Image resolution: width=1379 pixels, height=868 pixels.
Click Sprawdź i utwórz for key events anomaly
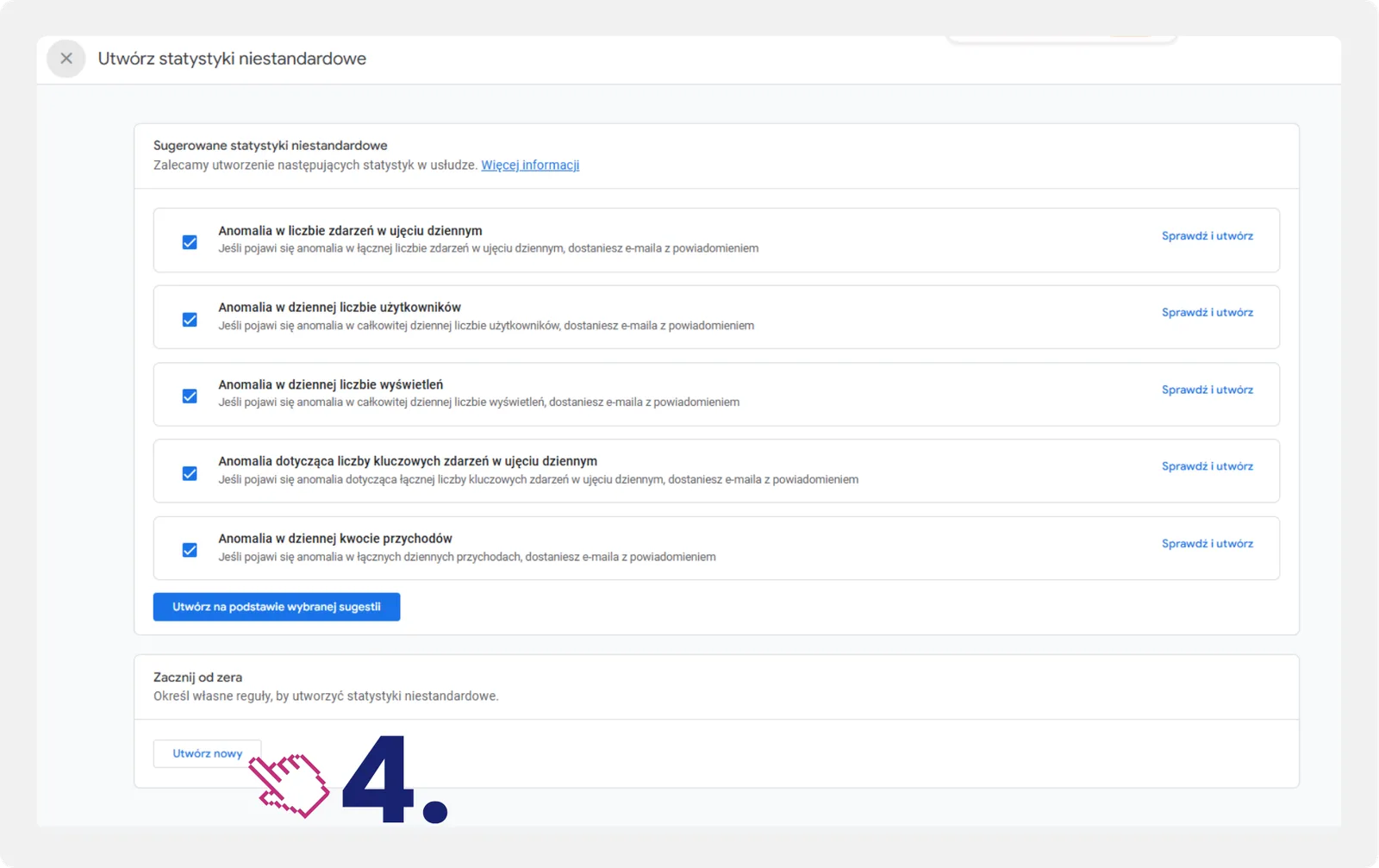point(1207,466)
